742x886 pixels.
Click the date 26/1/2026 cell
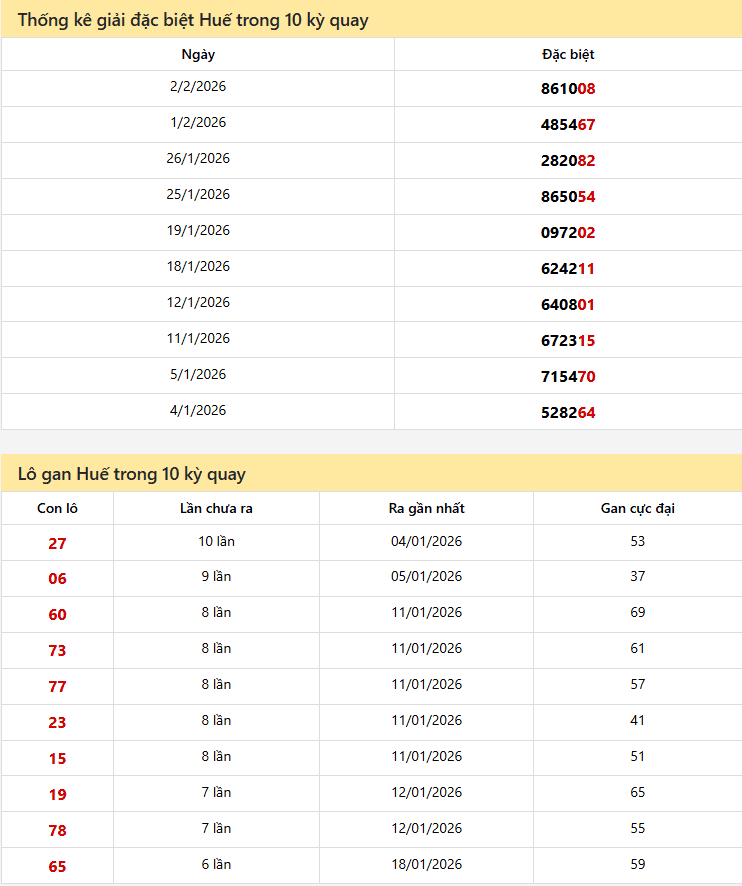click(198, 159)
